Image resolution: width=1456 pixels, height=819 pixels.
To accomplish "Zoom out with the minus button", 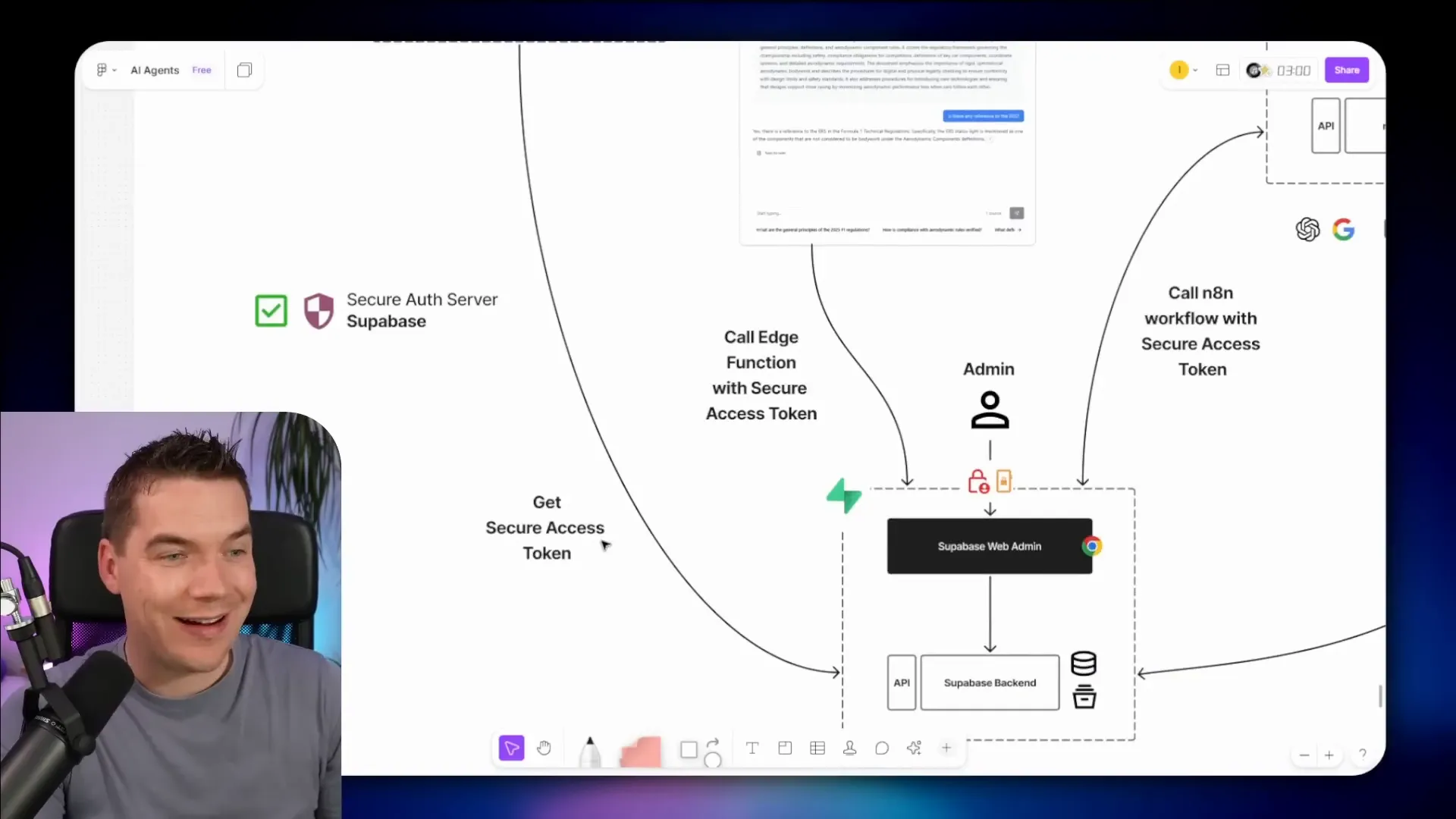I will pos(1304,755).
